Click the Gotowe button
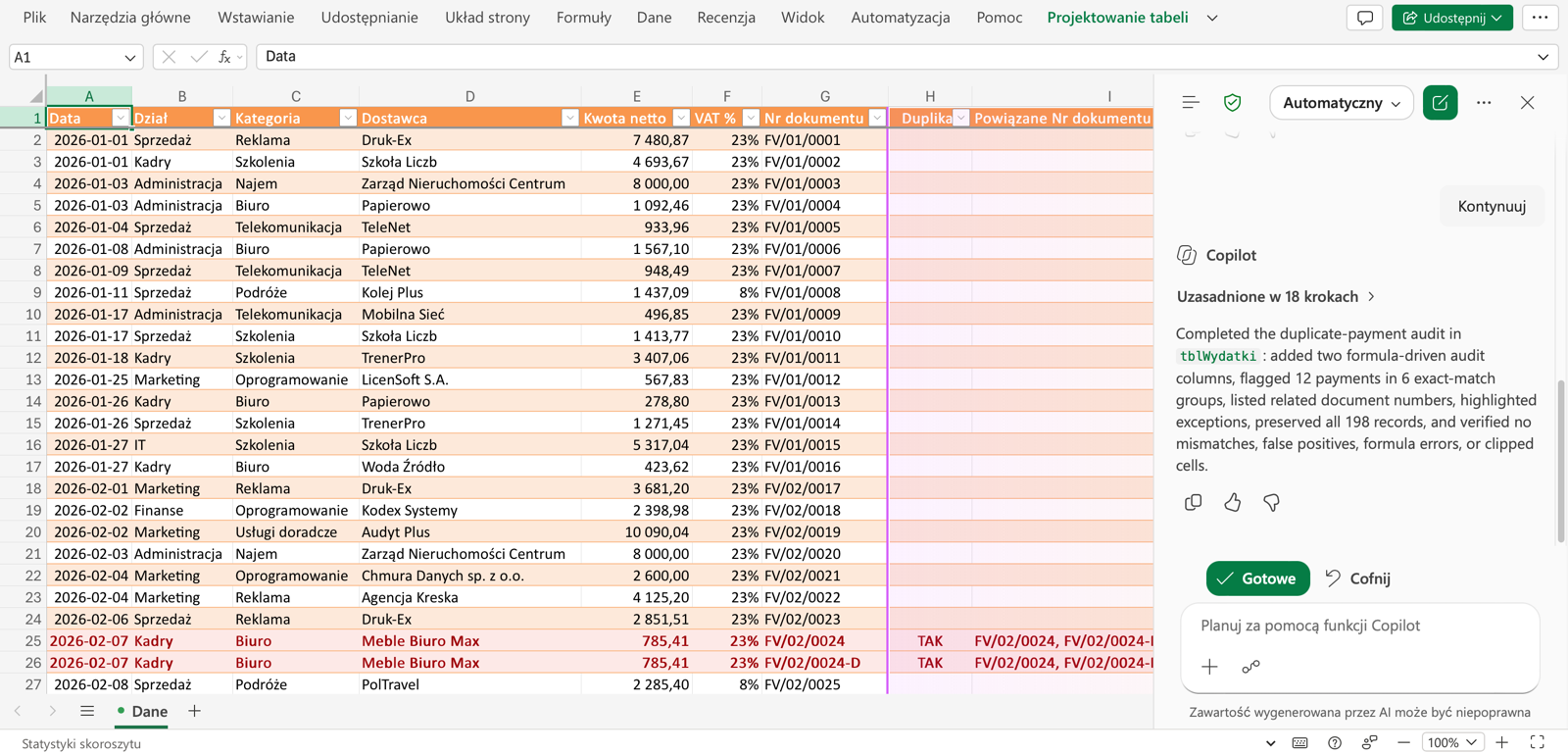 point(1257,578)
